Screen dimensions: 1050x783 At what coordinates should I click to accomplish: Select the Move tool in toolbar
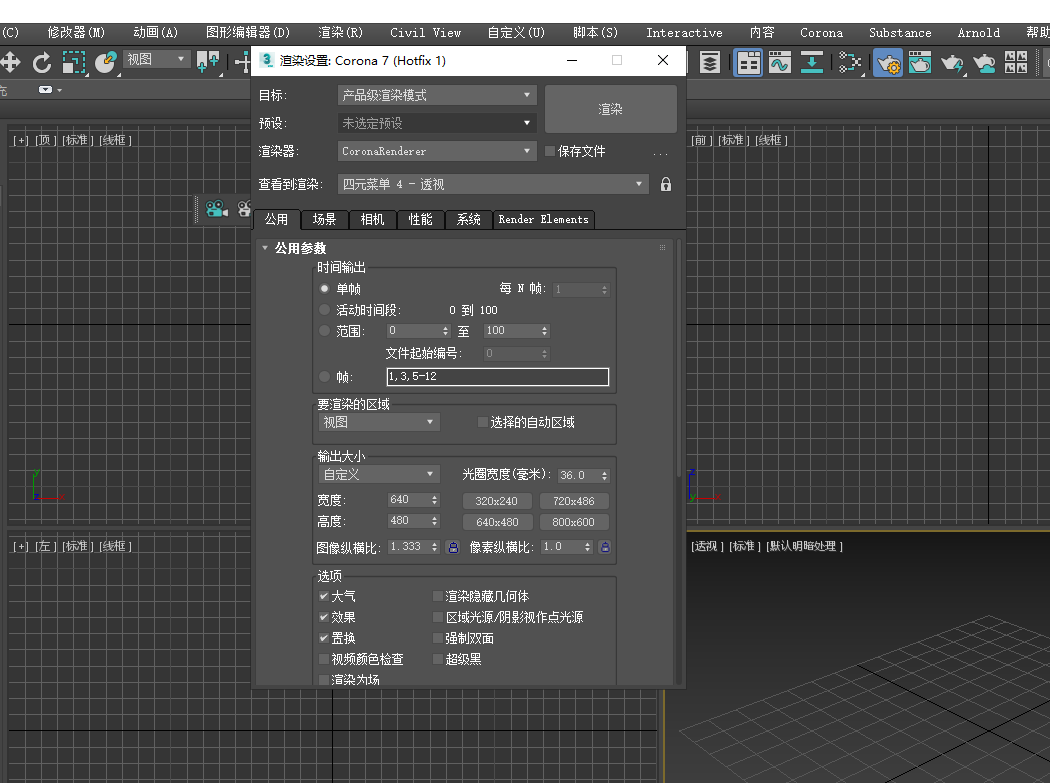11,63
